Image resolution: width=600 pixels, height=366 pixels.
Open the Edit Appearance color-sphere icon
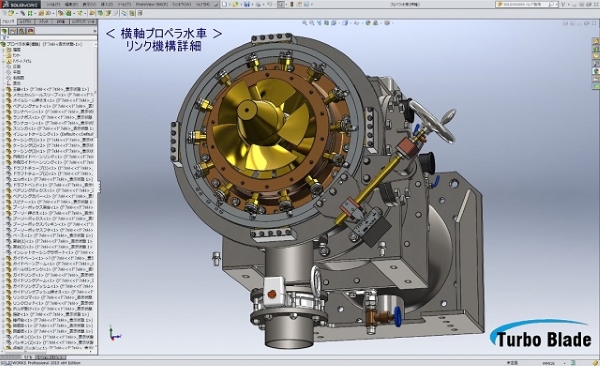[x=368, y=23]
